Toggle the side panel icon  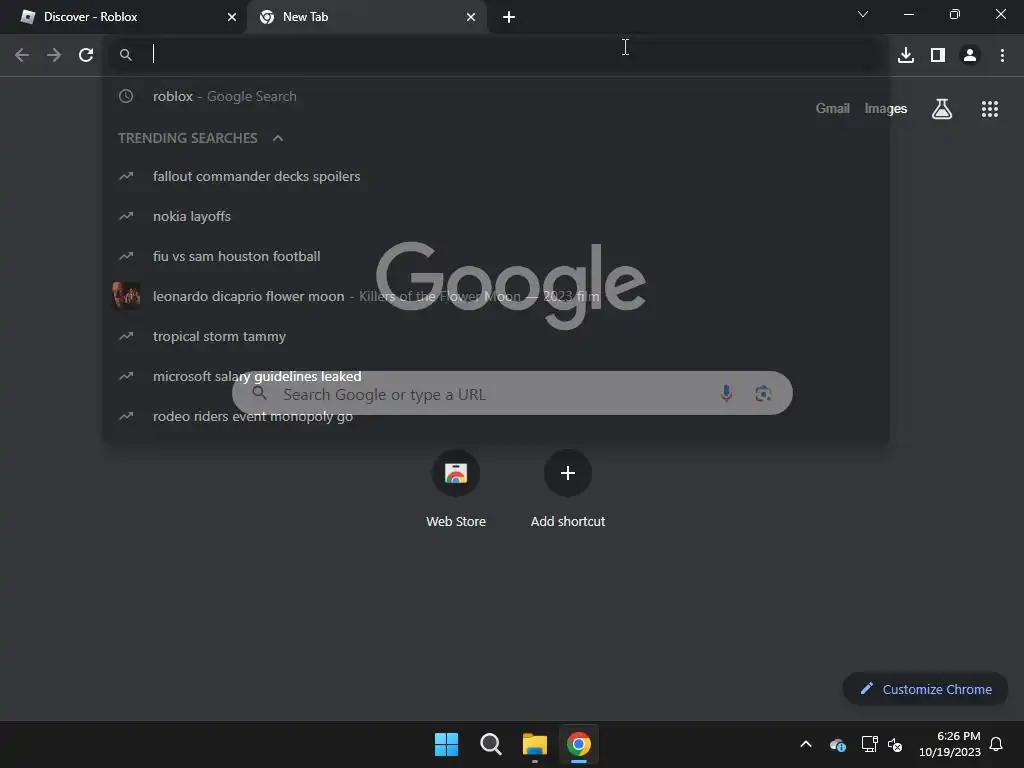click(938, 55)
